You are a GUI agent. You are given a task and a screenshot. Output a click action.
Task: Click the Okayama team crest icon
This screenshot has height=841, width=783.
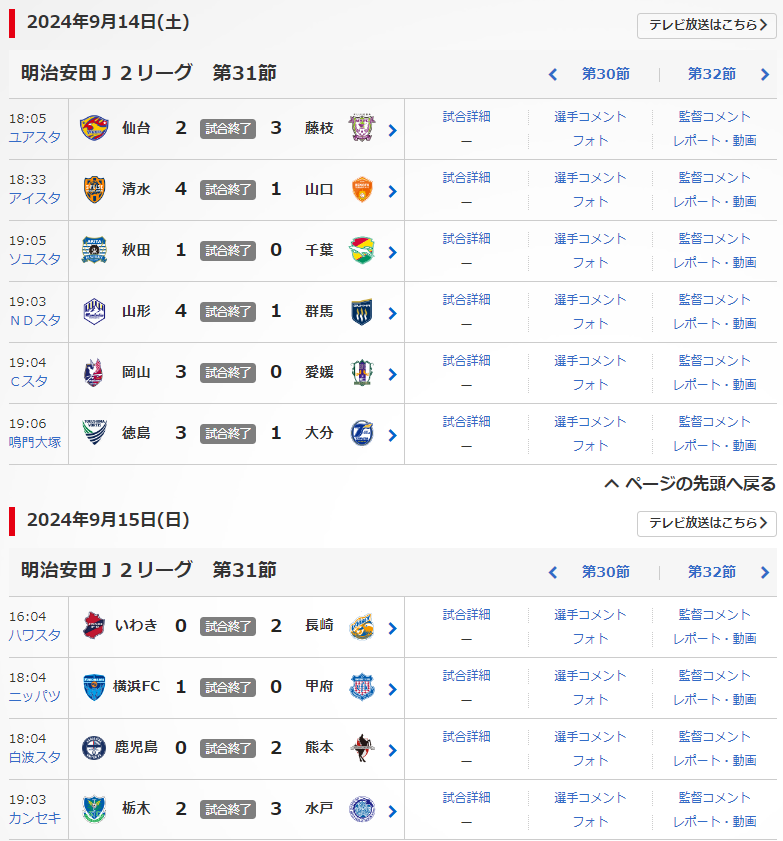tap(93, 372)
